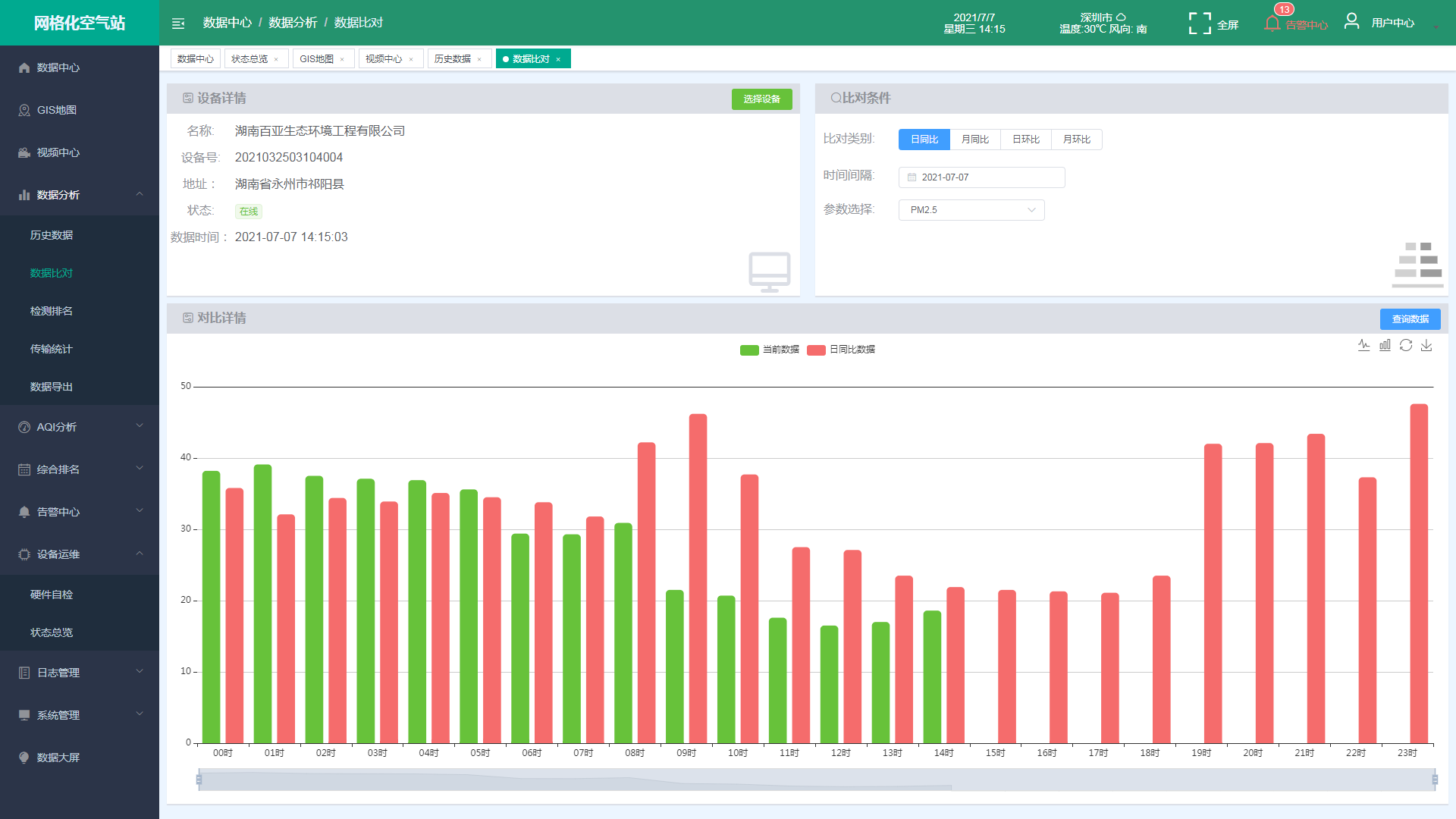The image size is (1456, 819).
Task: Close the 历史数据 tab
Action: pos(479,59)
